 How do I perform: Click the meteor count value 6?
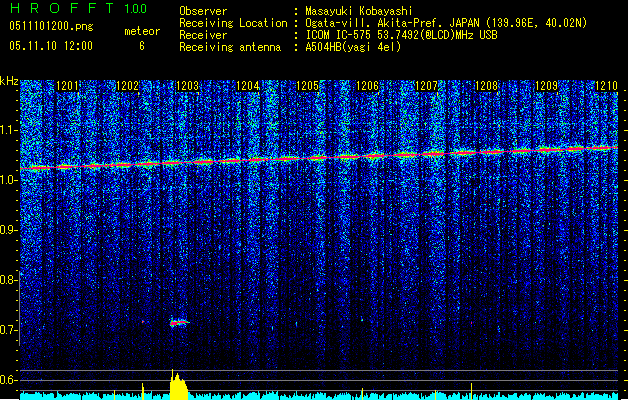coord(142,46)
